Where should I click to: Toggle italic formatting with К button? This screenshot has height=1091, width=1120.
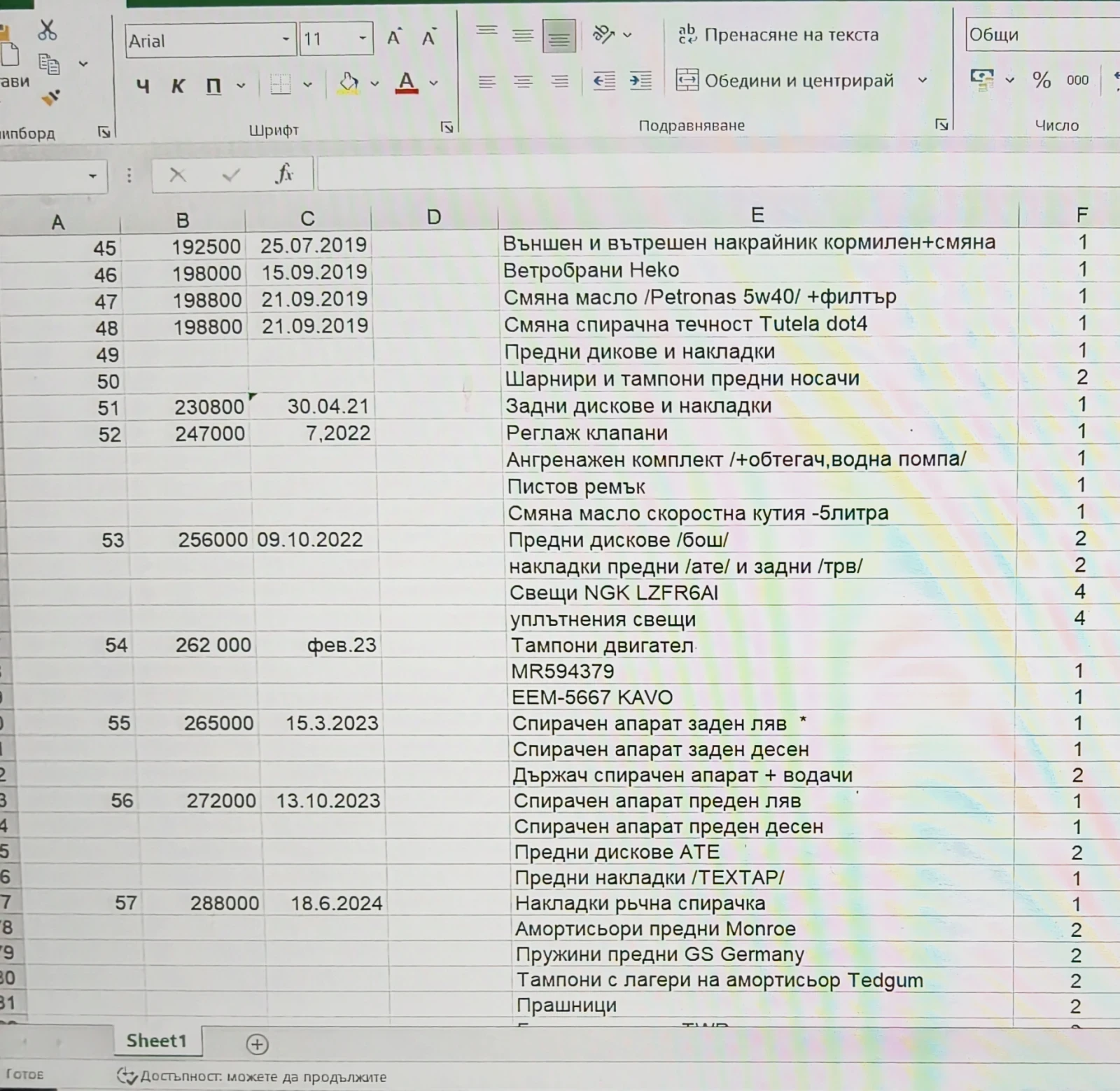point(178,86)
